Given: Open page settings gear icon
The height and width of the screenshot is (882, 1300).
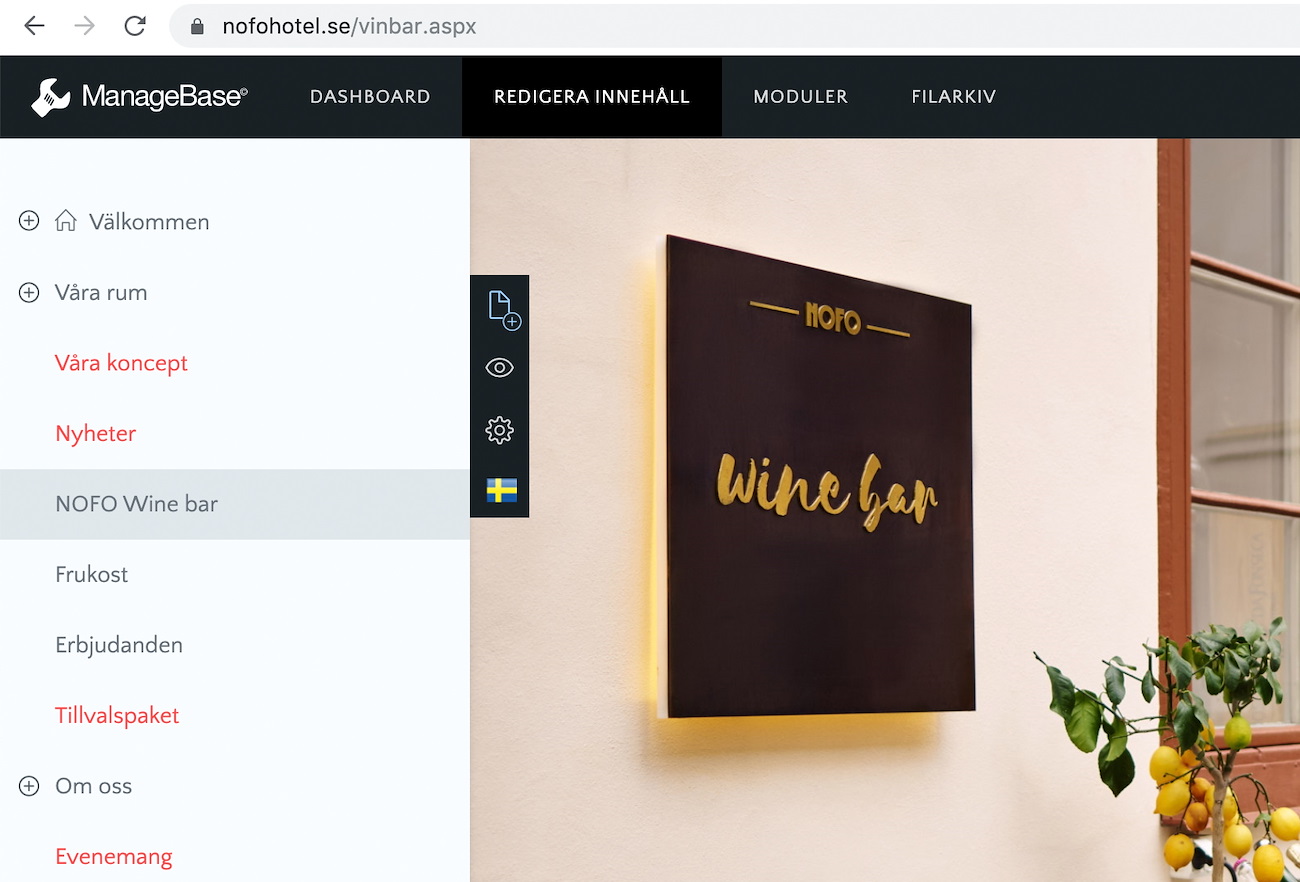Looking at the screenshot, I should click(499, 430).
